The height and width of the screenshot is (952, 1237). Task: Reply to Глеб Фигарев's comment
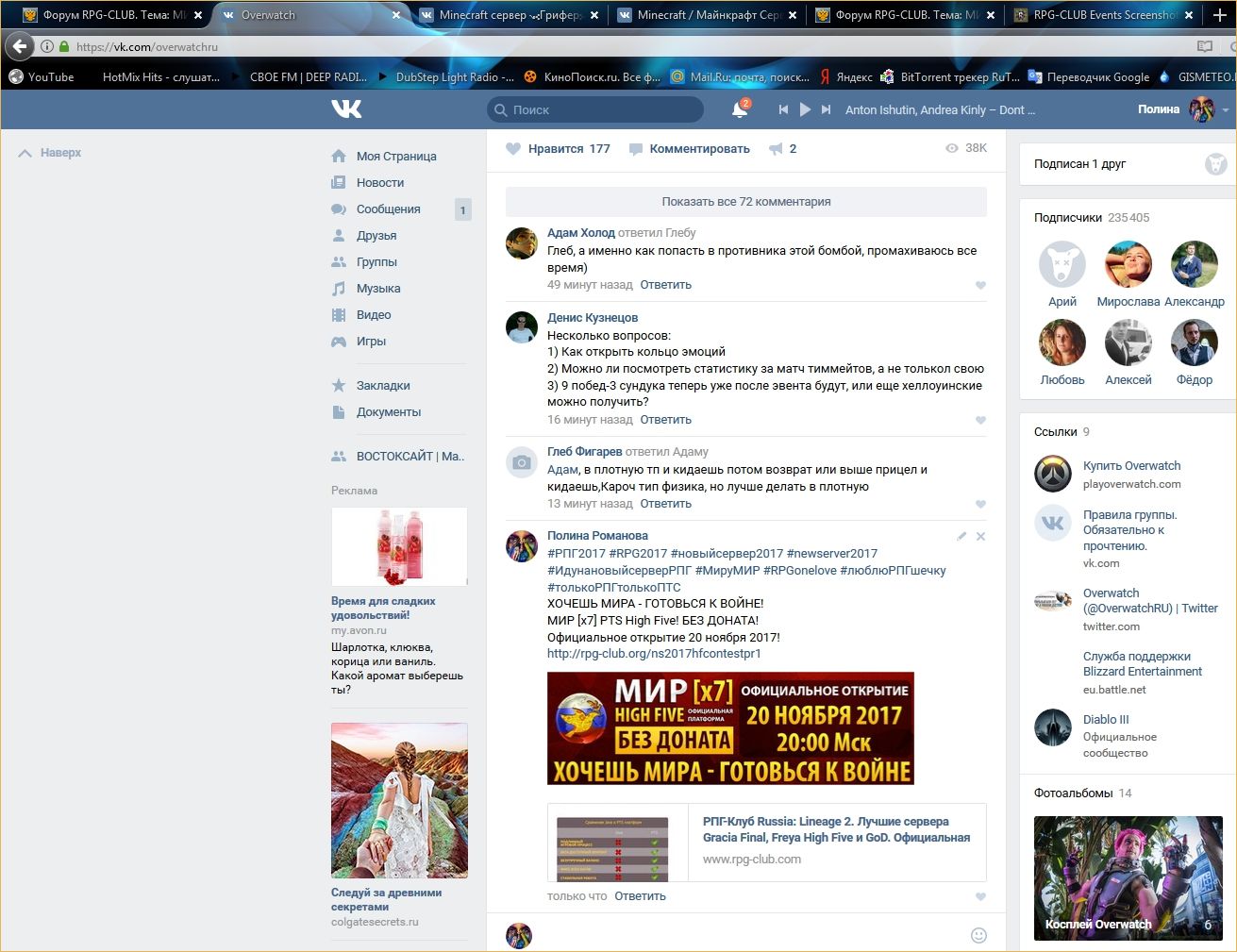click(666, 504)
